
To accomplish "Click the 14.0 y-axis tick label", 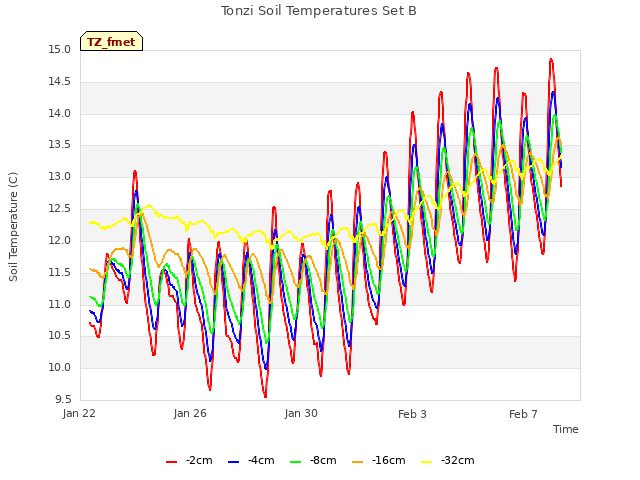I will (x=60, y=113).
